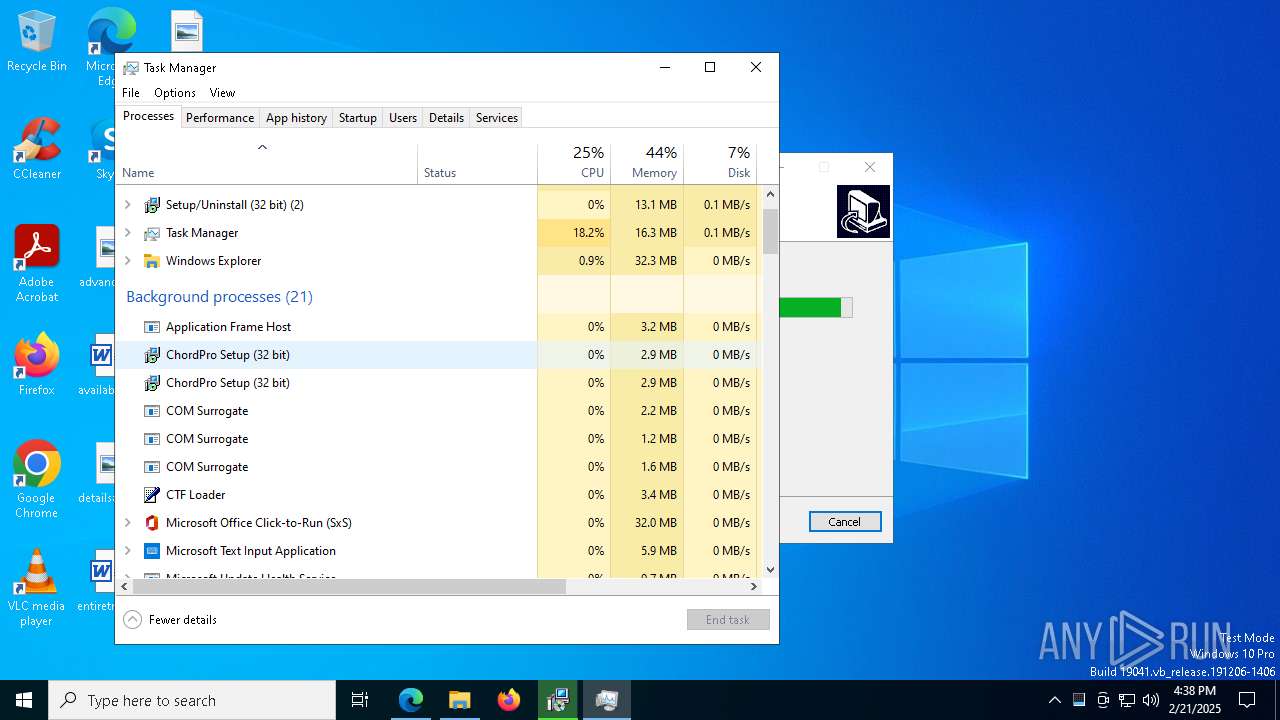Open the volume tray icon
1280x720 pixels.
coord(1151,700)
